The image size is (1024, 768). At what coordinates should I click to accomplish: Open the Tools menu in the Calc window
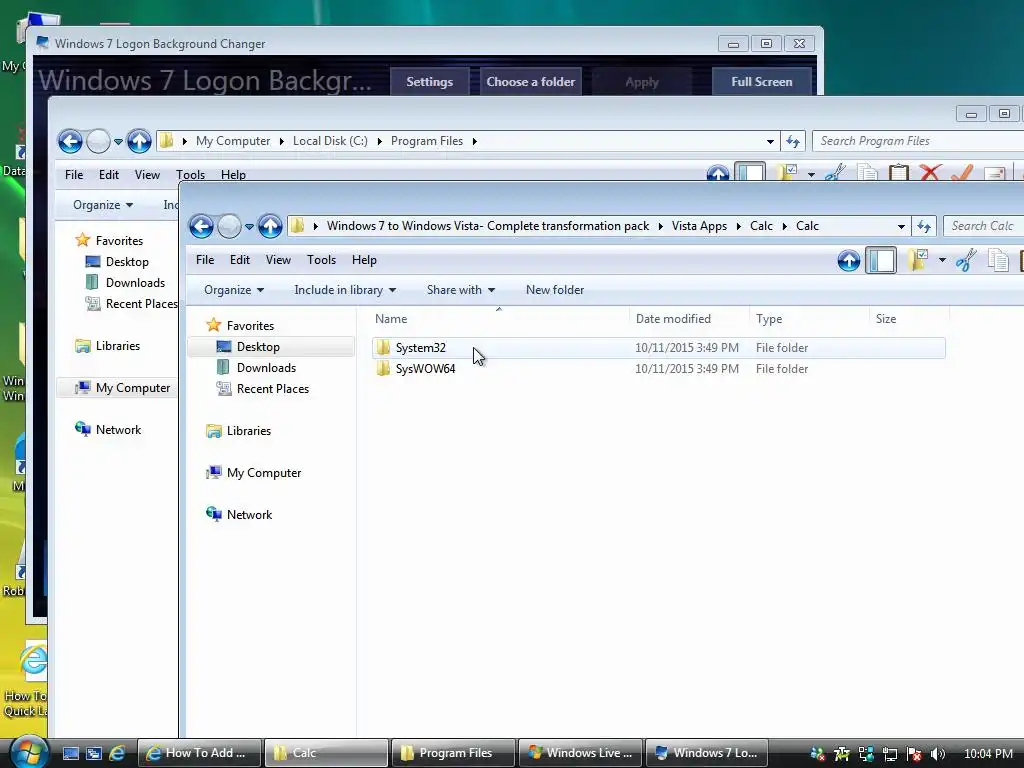[x=321, y=260]
